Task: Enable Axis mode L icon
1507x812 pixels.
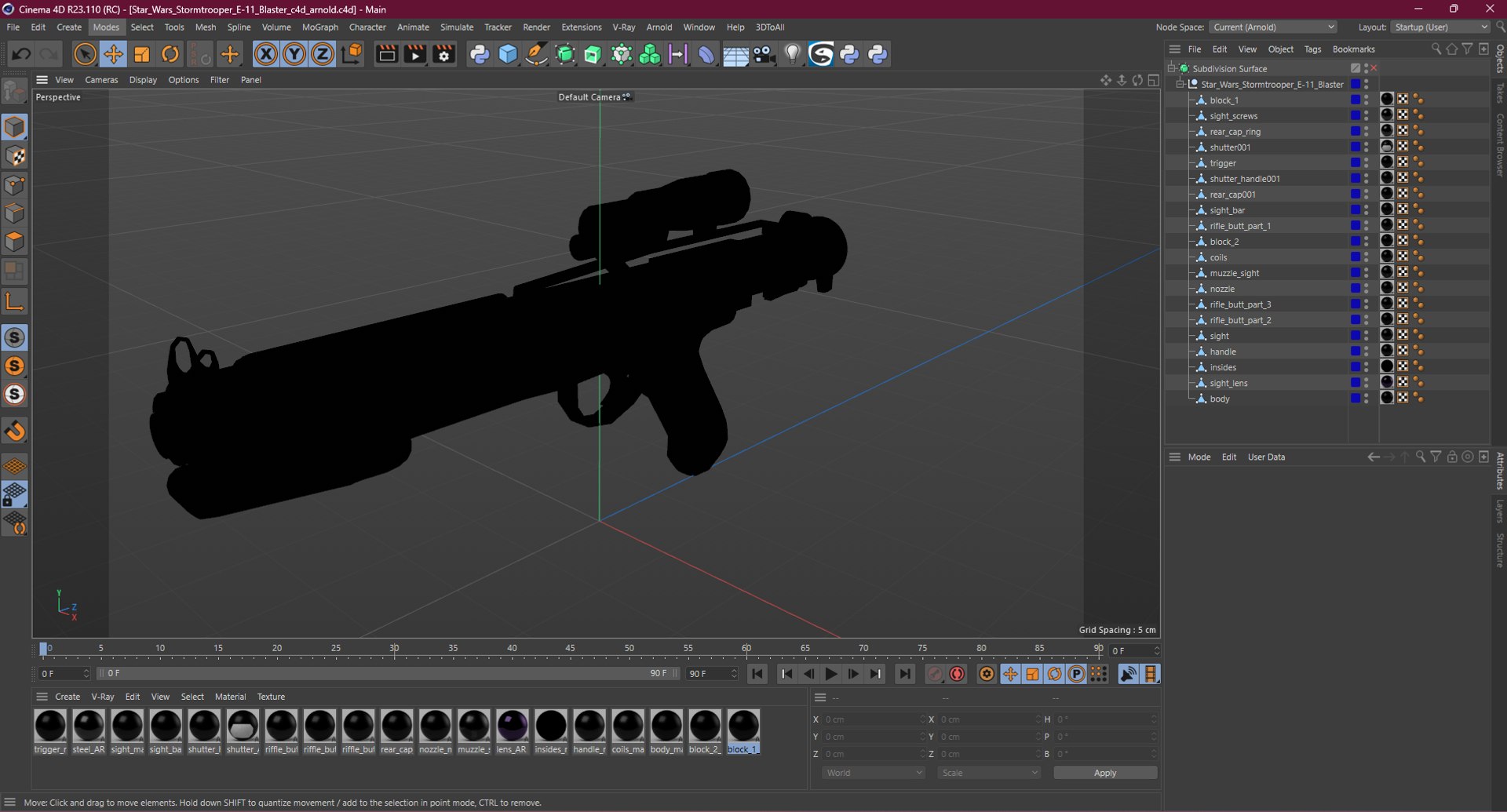Action: [14, 301]
